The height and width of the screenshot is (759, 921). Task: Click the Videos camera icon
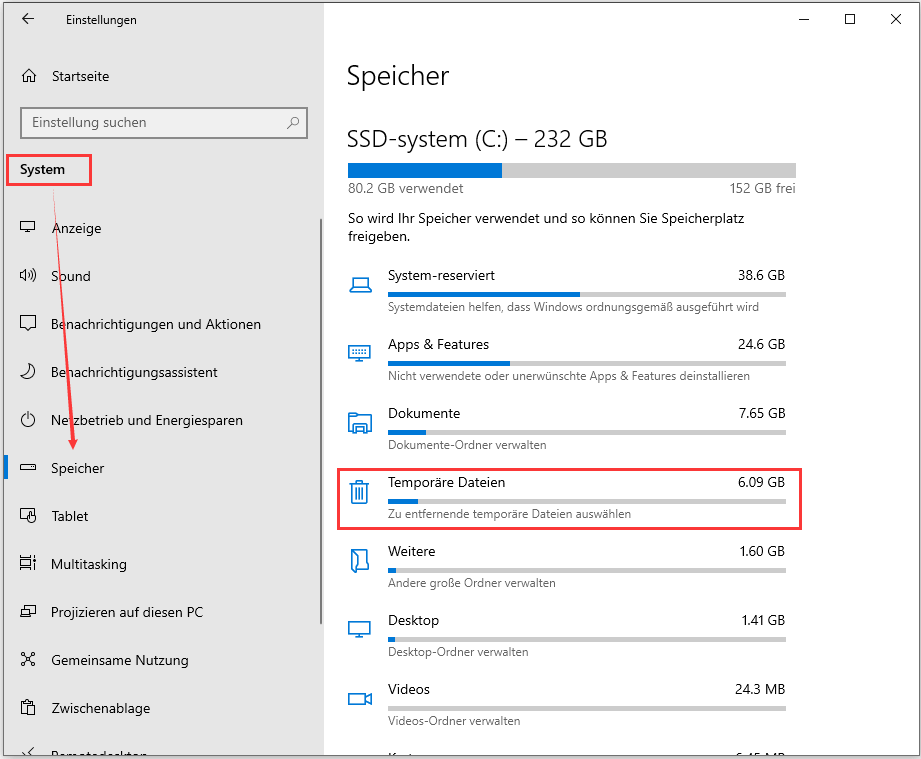point(360,698)
